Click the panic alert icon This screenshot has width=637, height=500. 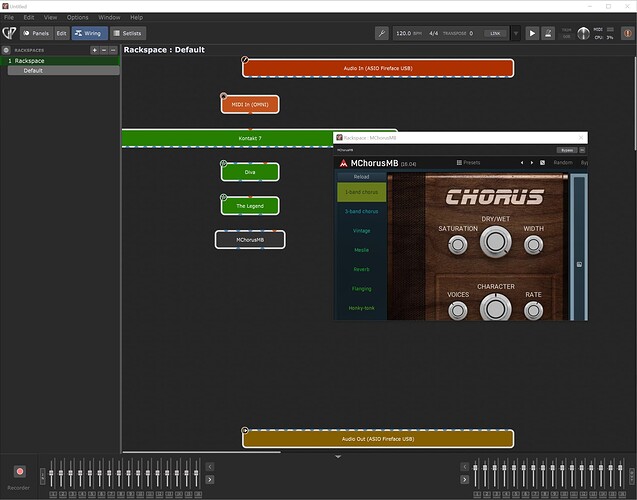(x=627, y=33)
